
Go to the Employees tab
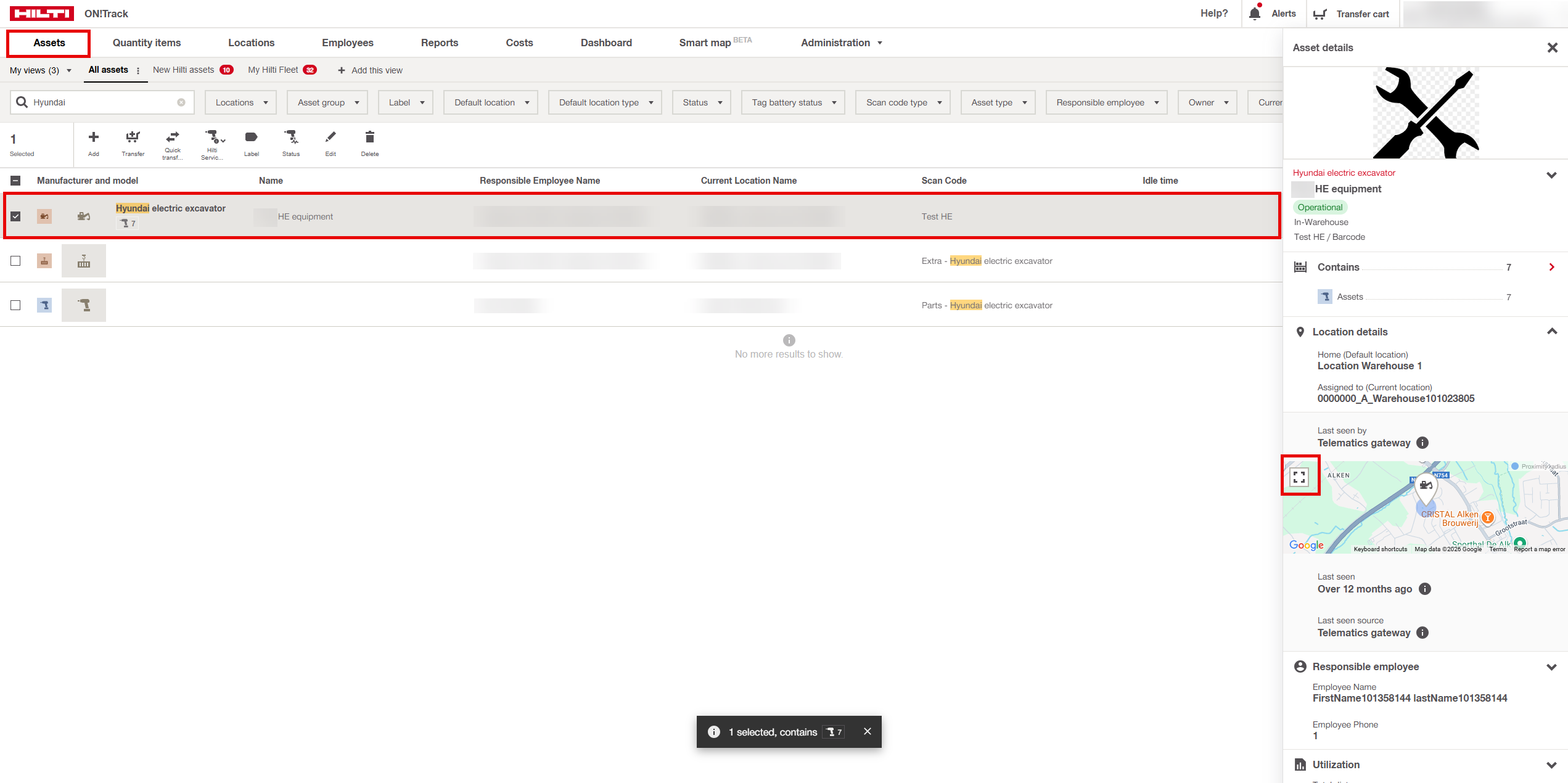tap(348, 43)
